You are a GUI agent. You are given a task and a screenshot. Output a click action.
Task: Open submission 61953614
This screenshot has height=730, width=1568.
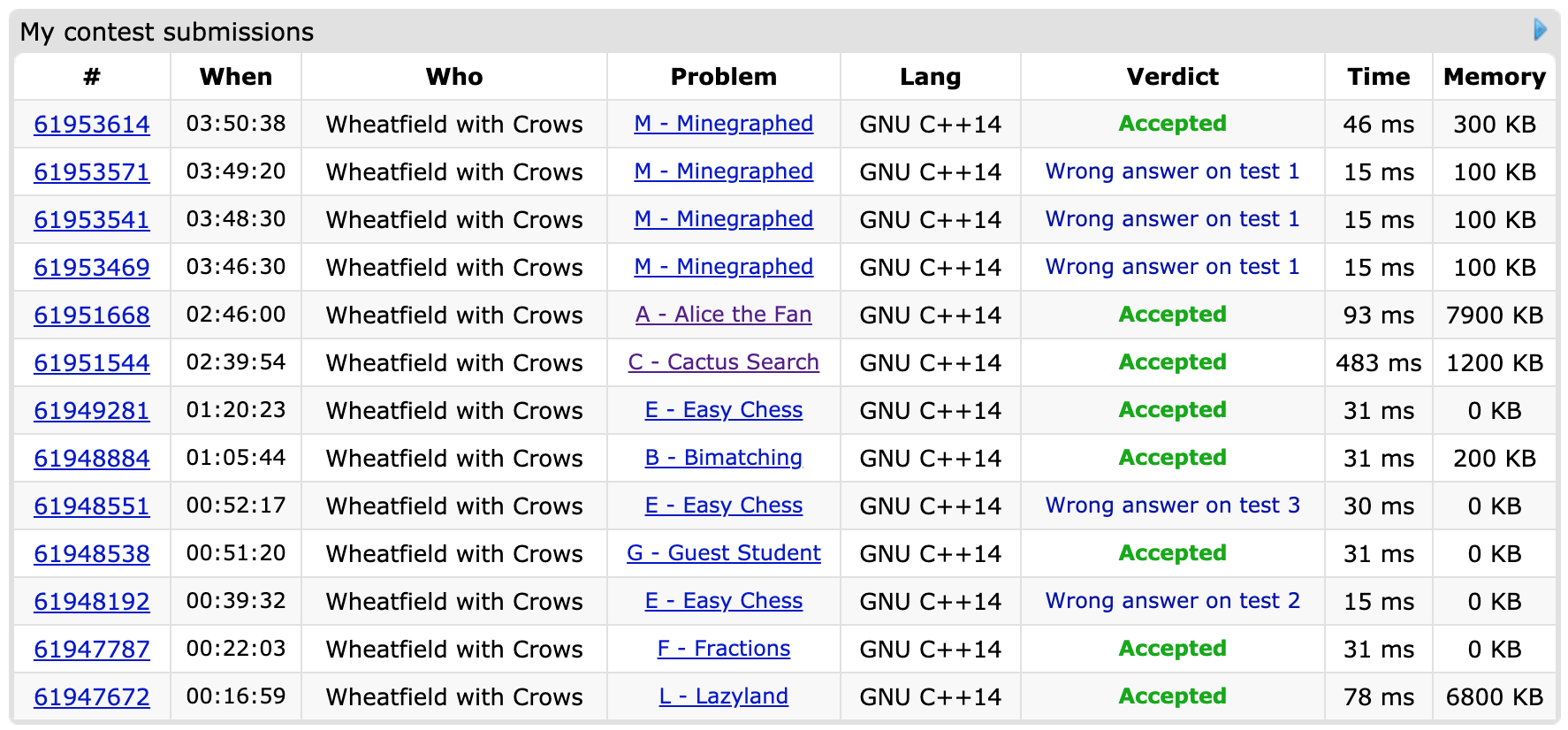click(92, 125)
